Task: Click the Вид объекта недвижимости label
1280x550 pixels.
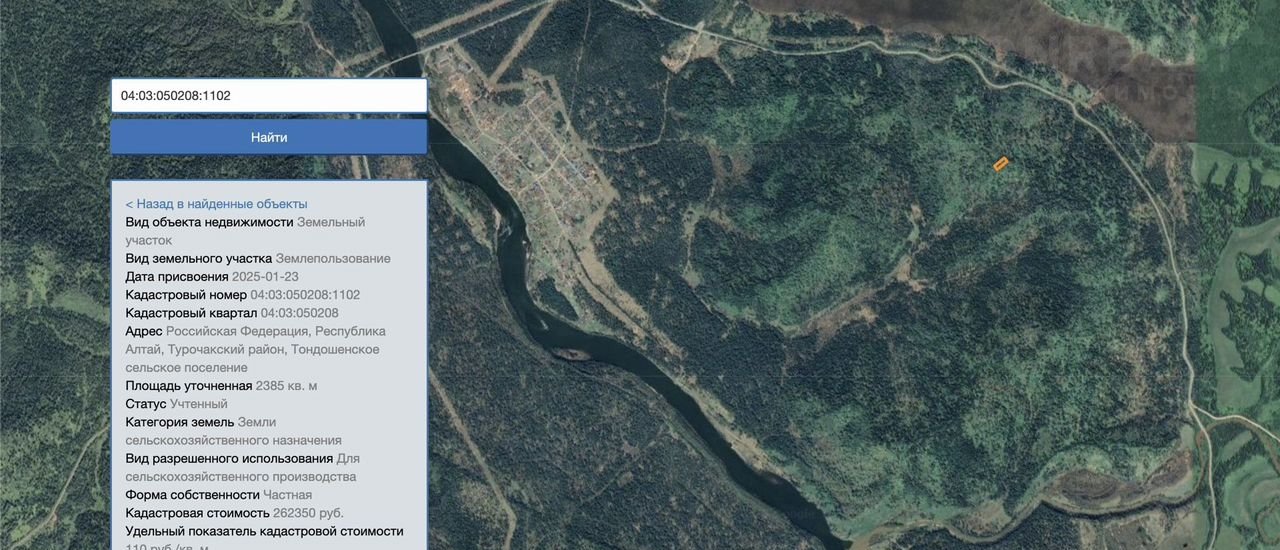Action: [x=209, y=222]
